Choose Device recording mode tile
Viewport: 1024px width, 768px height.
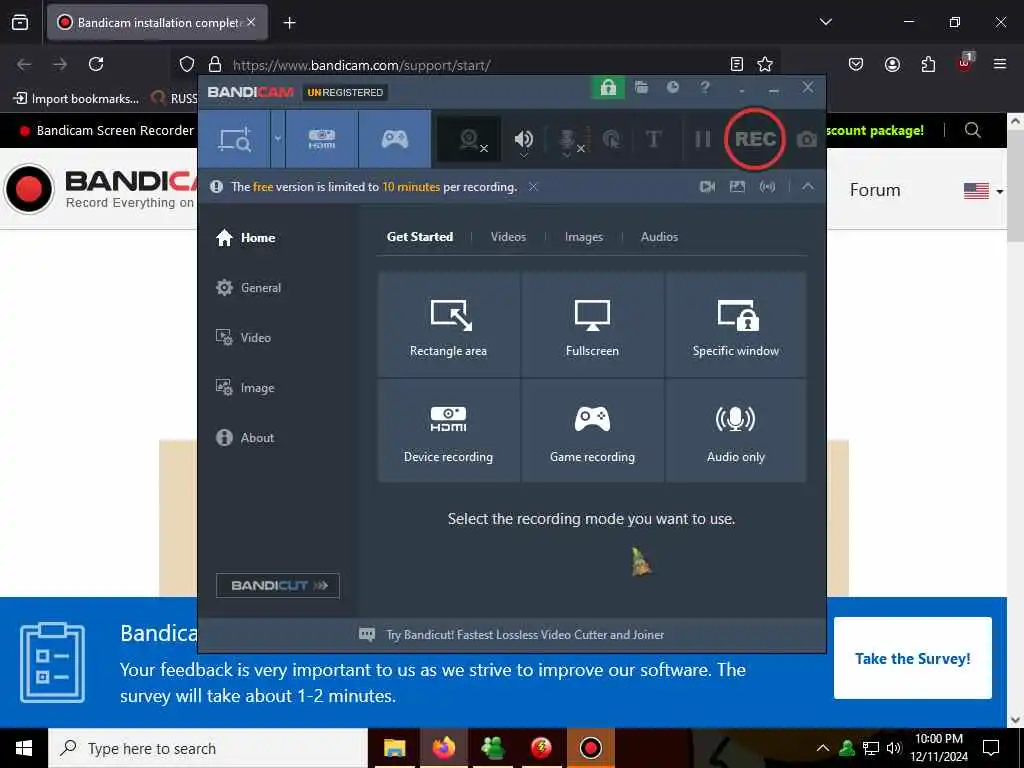[449, 431]
